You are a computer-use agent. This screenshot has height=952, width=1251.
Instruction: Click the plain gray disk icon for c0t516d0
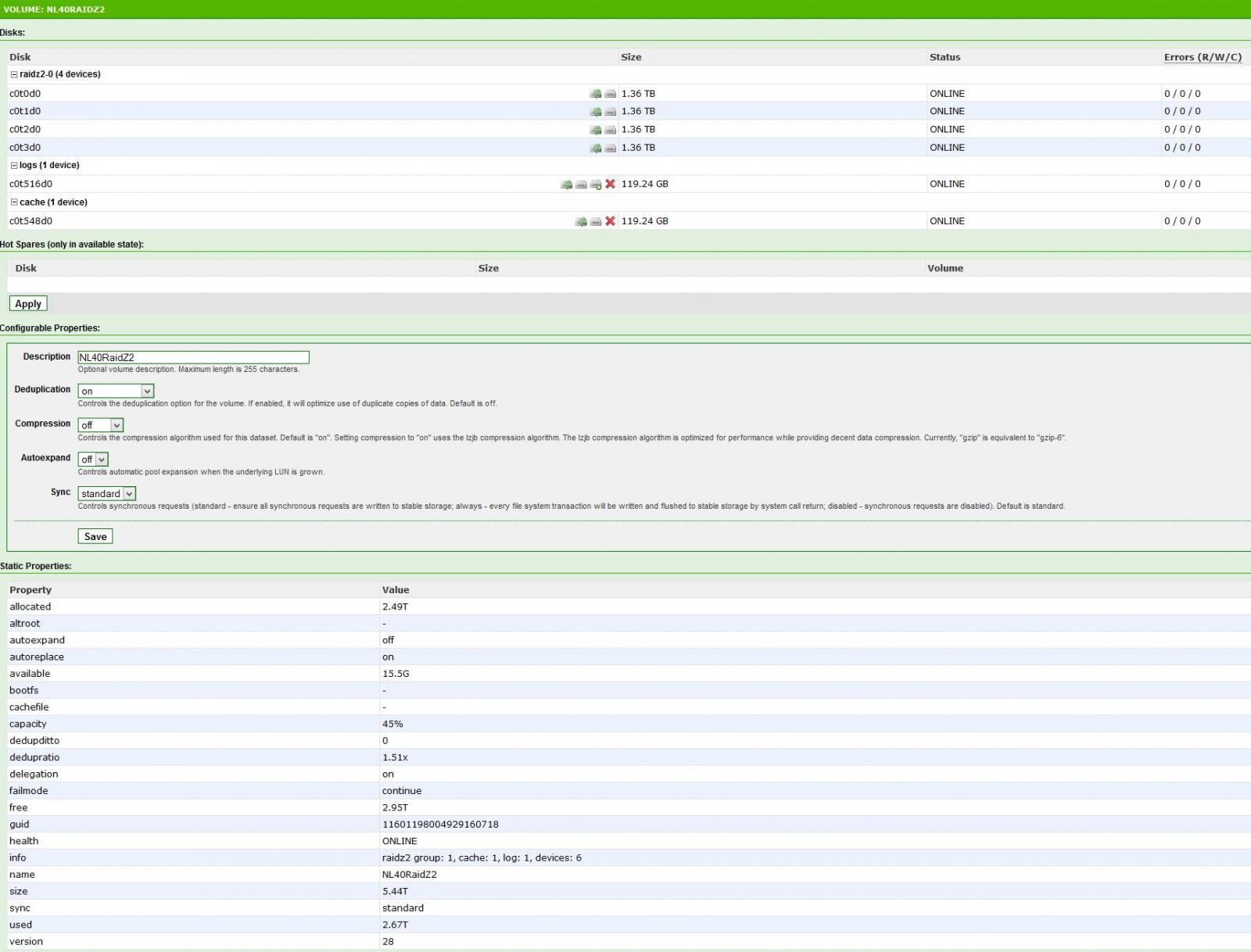pos(581,184)
